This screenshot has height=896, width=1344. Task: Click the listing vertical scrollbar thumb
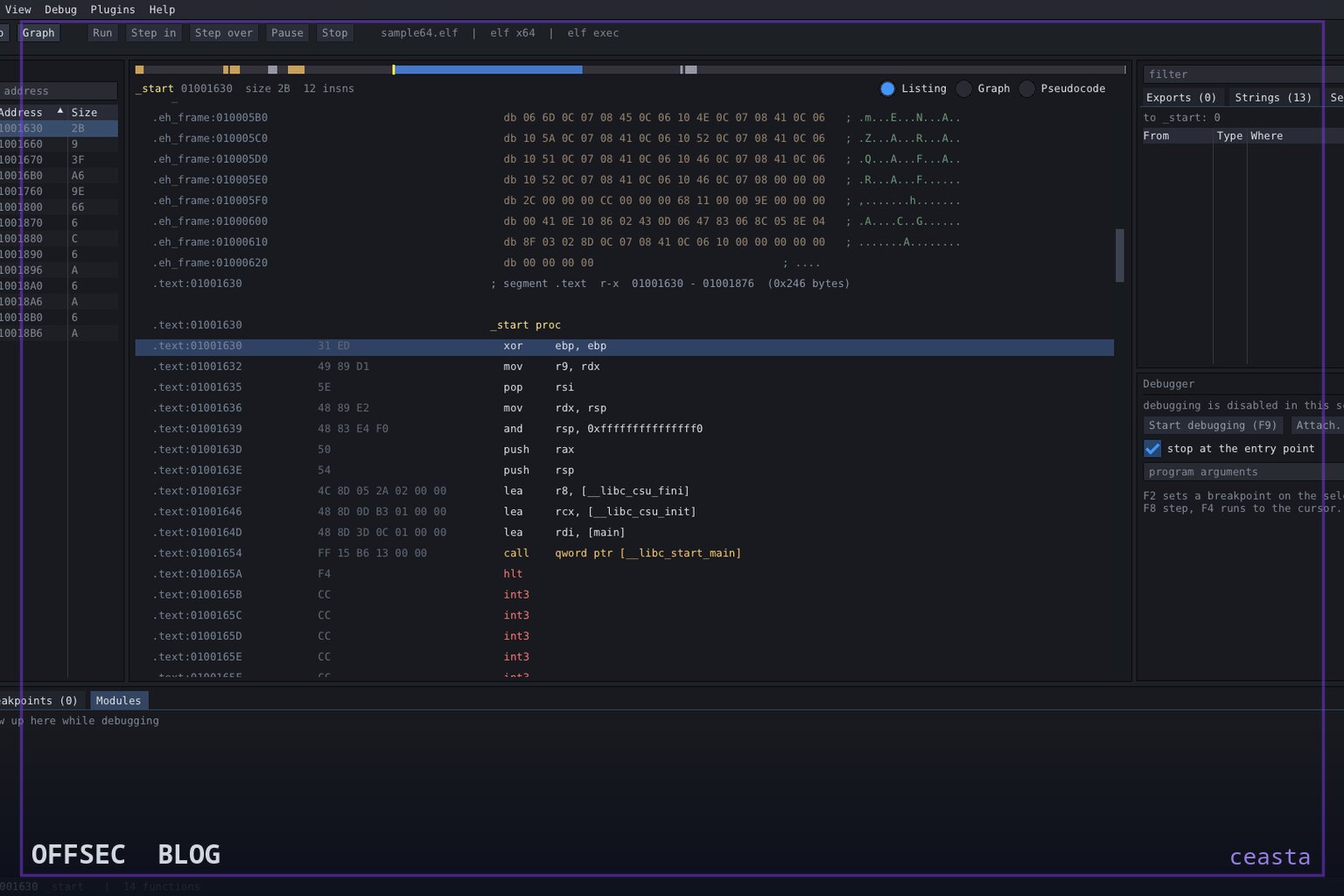coord(1119,255)
